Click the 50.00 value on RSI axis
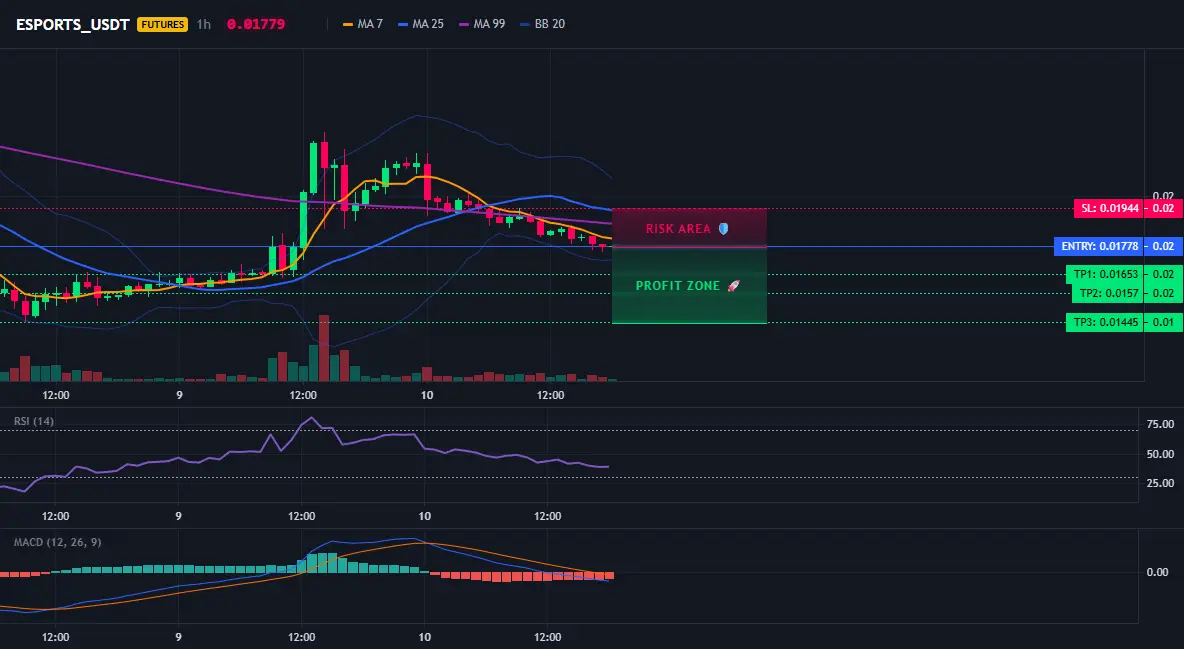 click(1160, 454)
